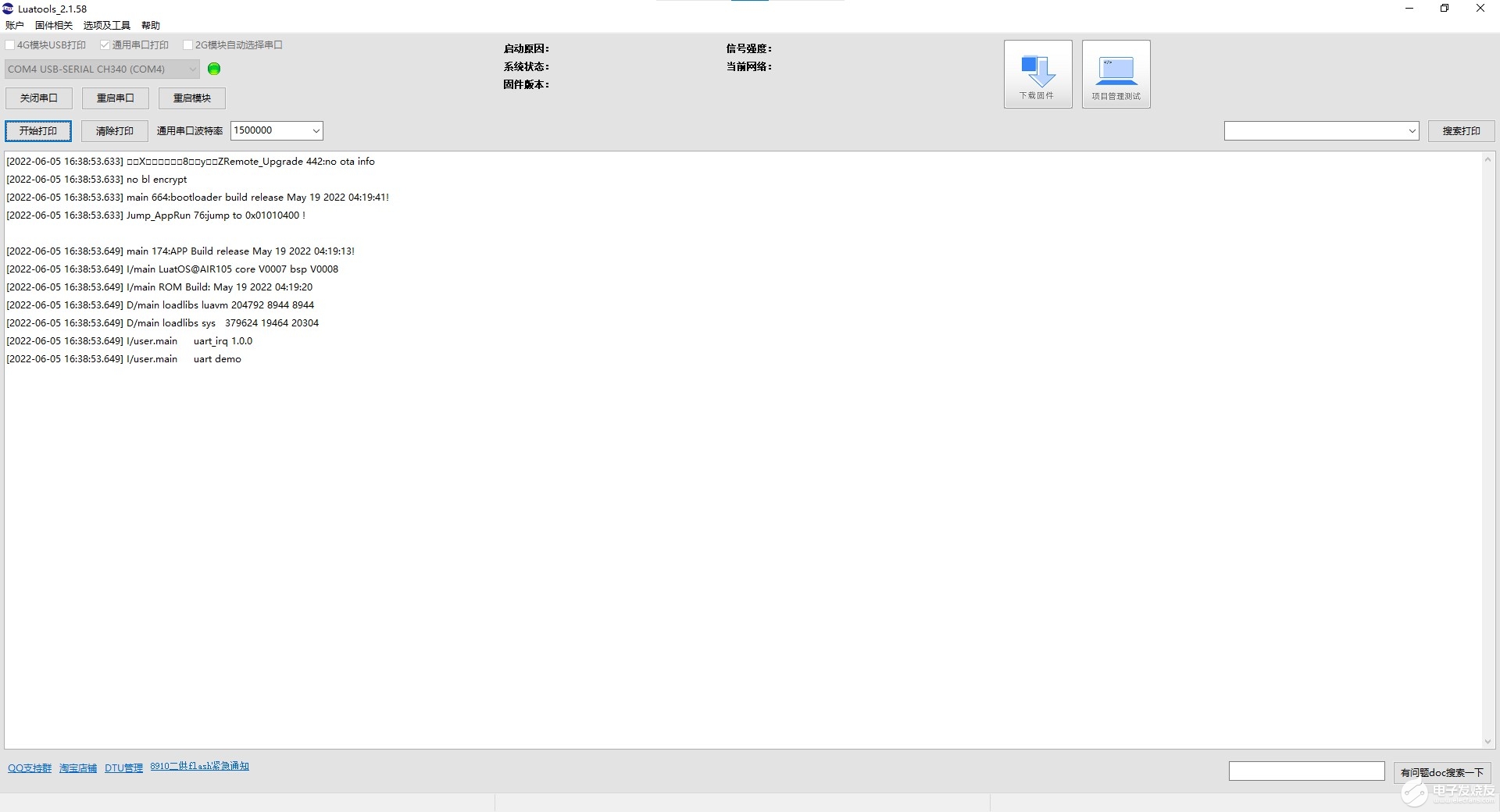Click the 启动原因 label

click(x=527, y=48)
